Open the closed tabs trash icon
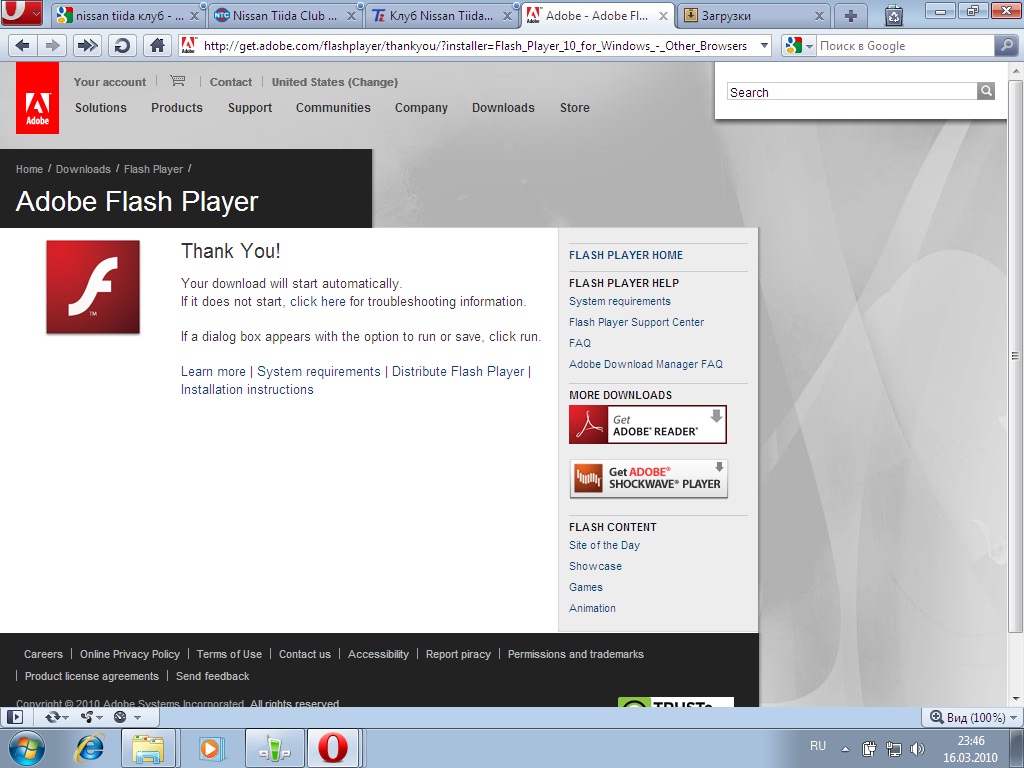The width and height of the screenshot is (1024, 768). click(x=893, y=16)
